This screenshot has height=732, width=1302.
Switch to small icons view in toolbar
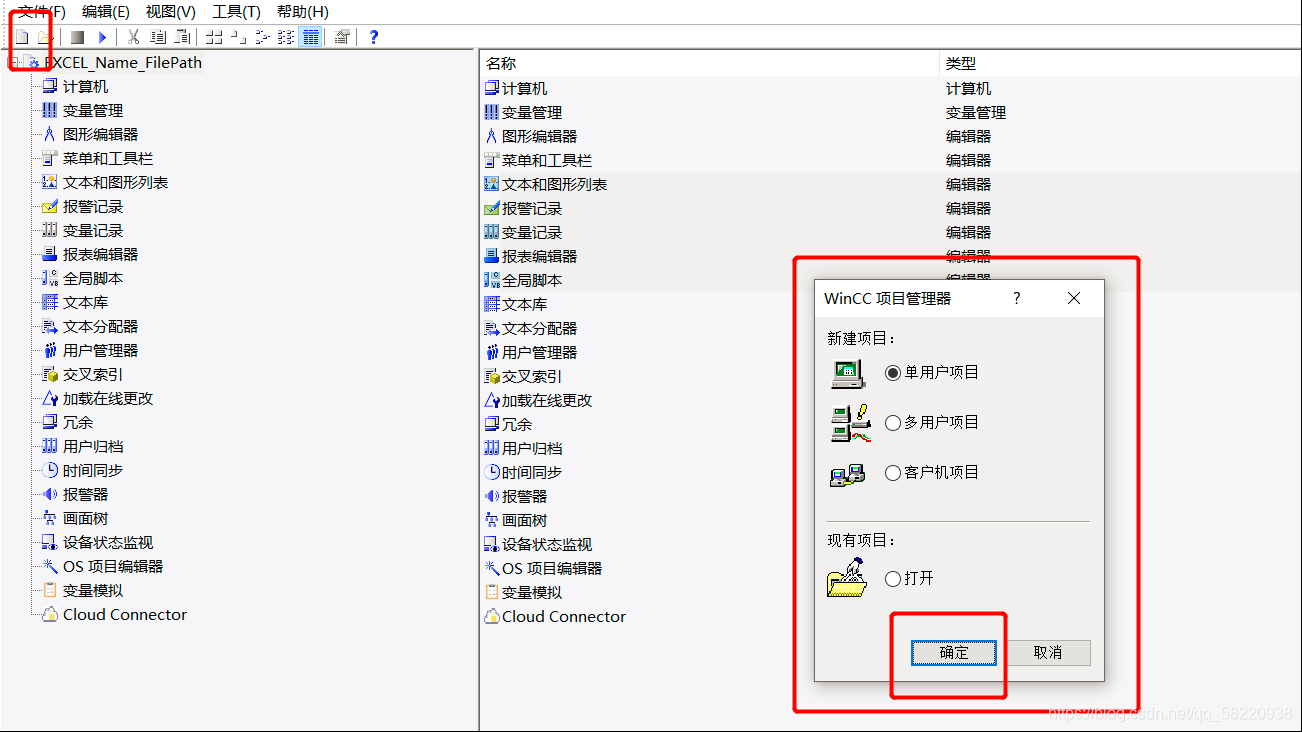[238, 37]
